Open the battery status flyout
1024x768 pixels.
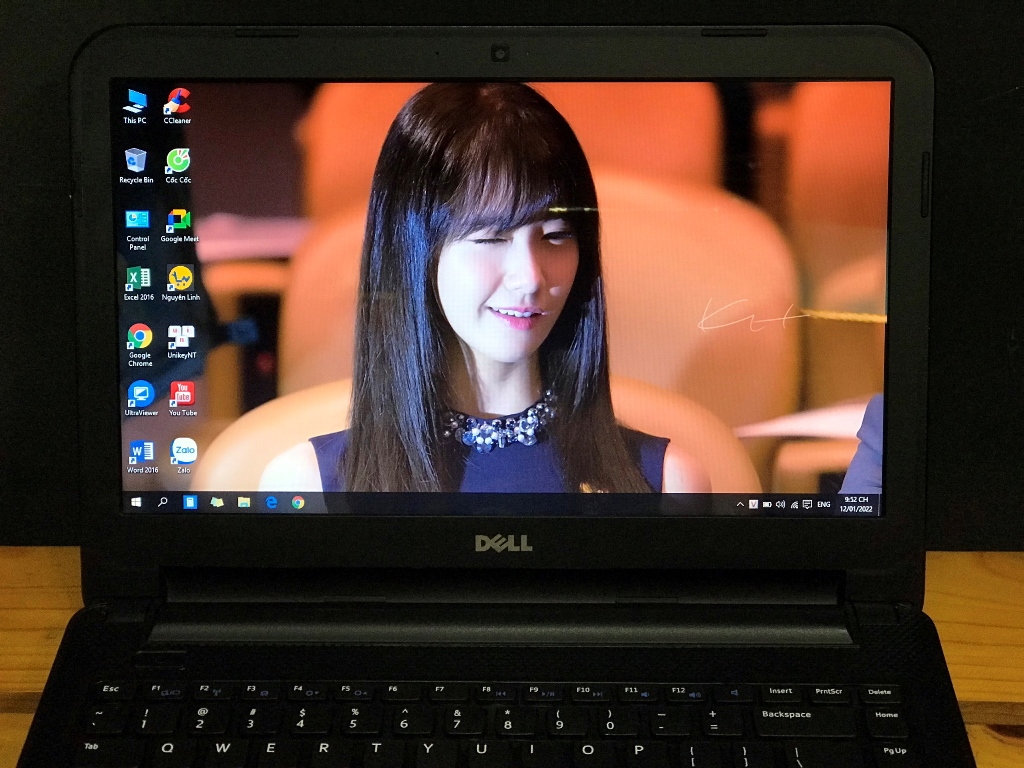766,504
